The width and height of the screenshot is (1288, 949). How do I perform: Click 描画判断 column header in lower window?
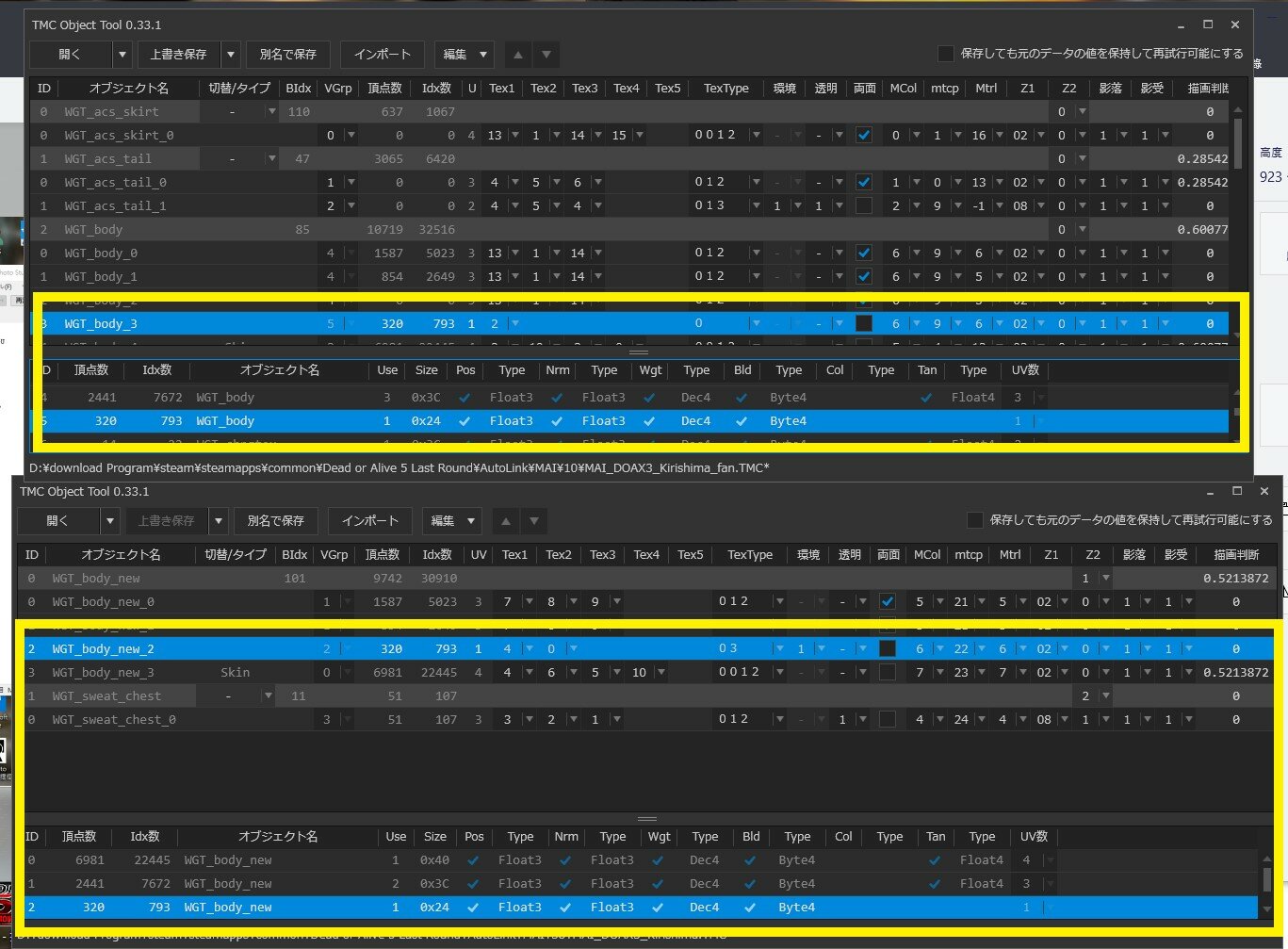(x=1236, y=555)
